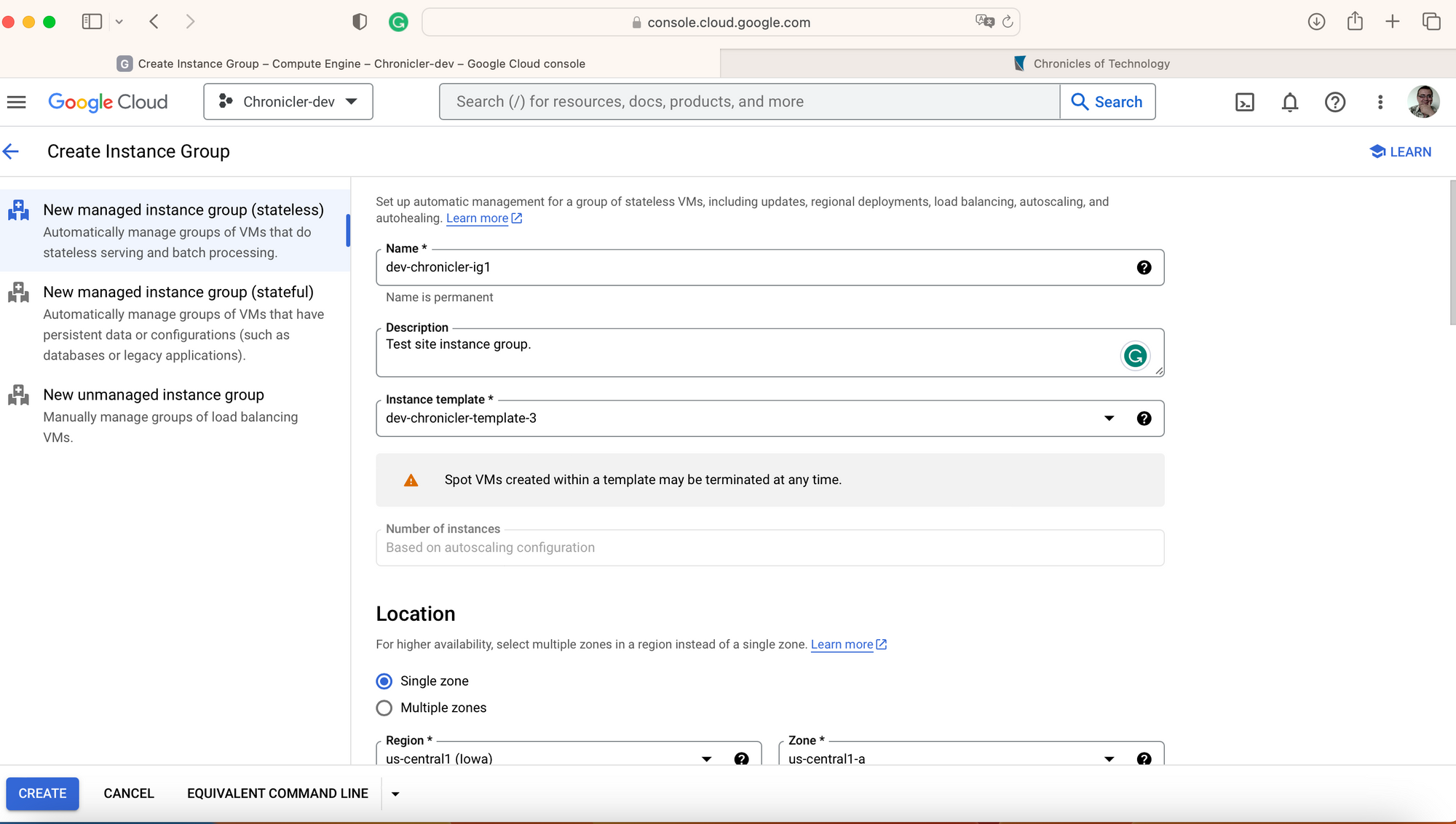
Task: Click the help question mark in header
Action: (1334, 103)
